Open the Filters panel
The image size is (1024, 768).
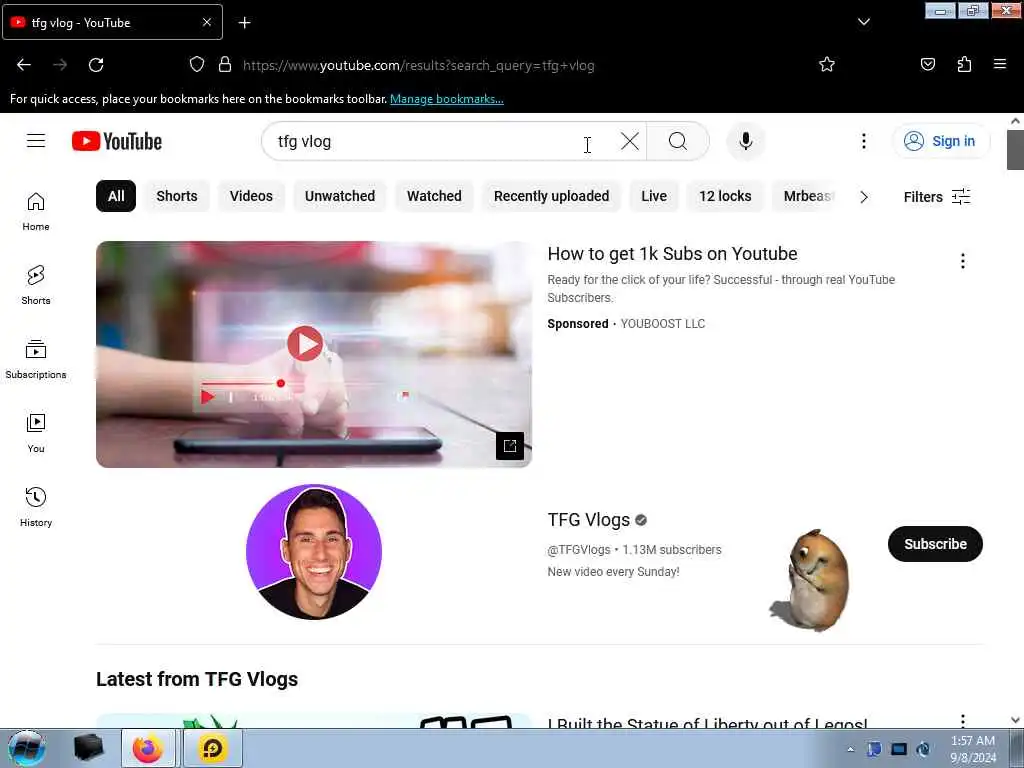(x=936, y=197)
